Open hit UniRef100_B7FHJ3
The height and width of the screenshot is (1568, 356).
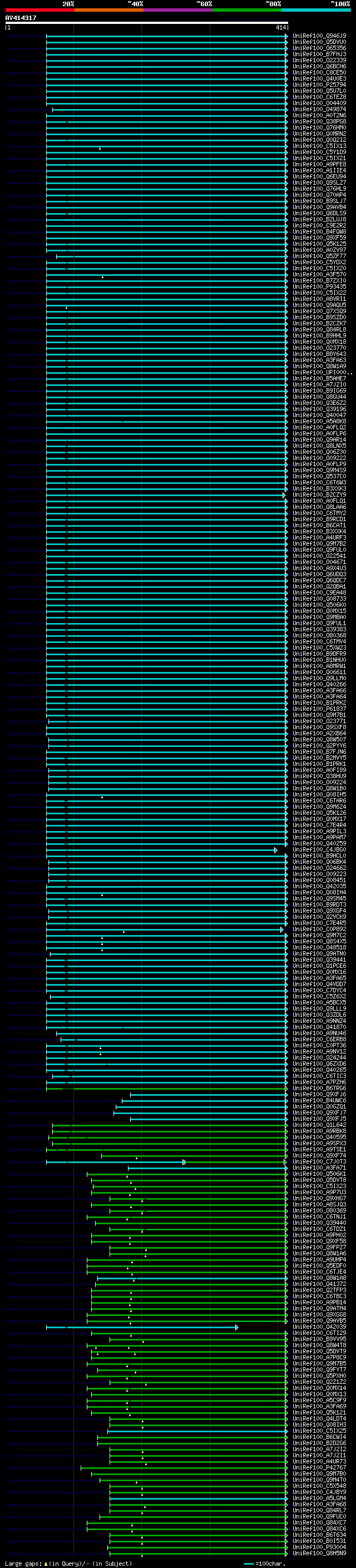pyautogui.click(x=319, y=54)
